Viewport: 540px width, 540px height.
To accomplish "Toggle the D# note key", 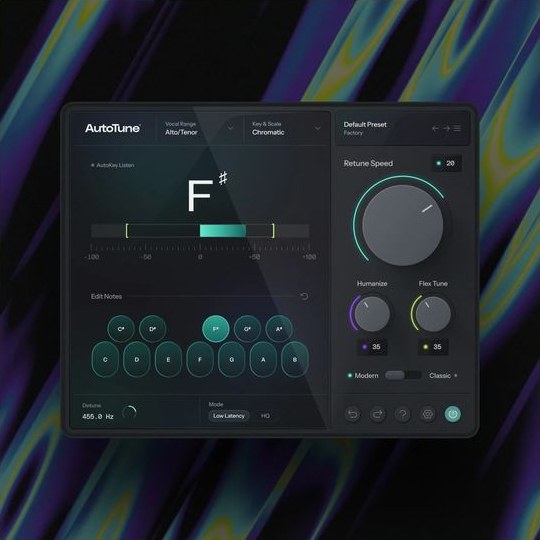I will [153, 329].
